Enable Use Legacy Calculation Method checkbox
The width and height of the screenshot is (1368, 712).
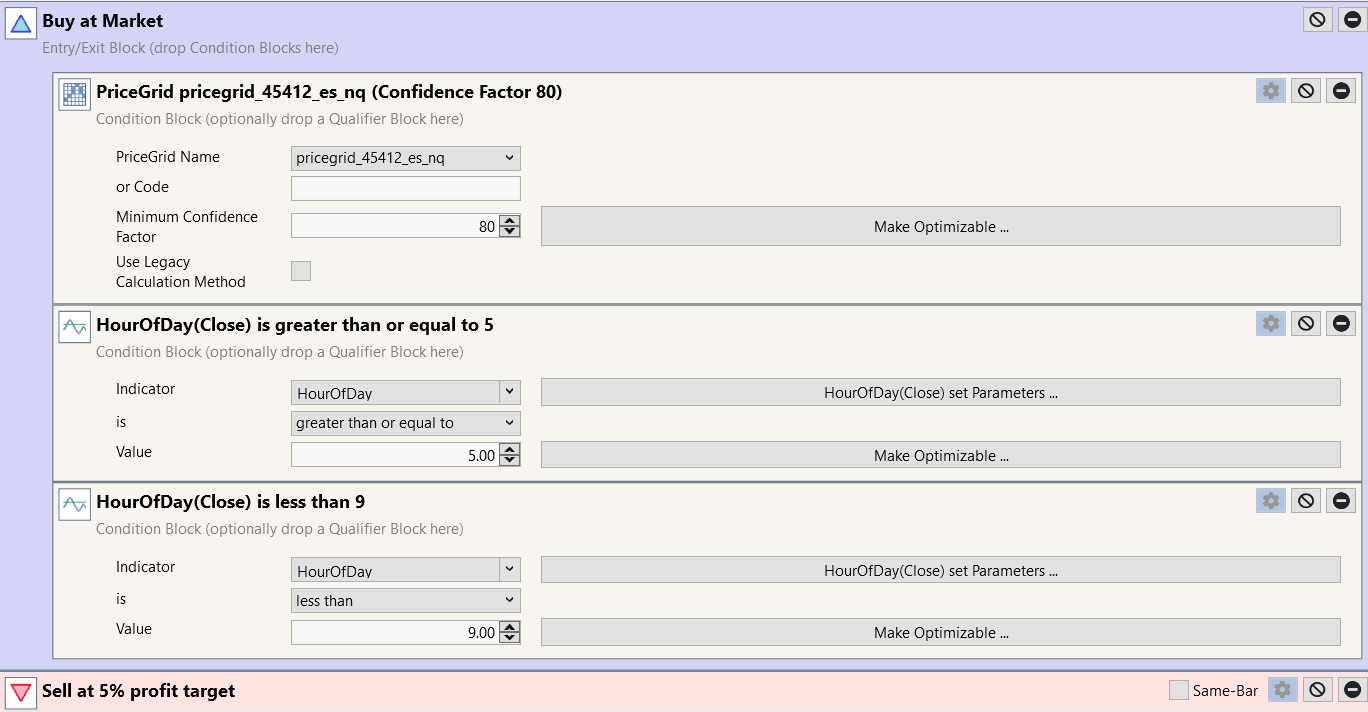click(x=301, y=271)
